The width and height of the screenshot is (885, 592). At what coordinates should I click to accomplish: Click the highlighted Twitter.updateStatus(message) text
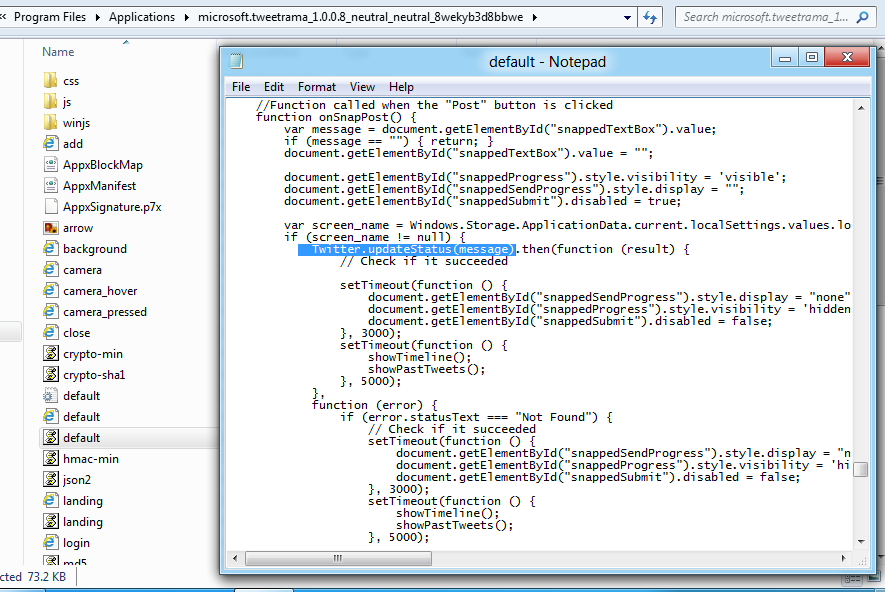coord(406,249)
